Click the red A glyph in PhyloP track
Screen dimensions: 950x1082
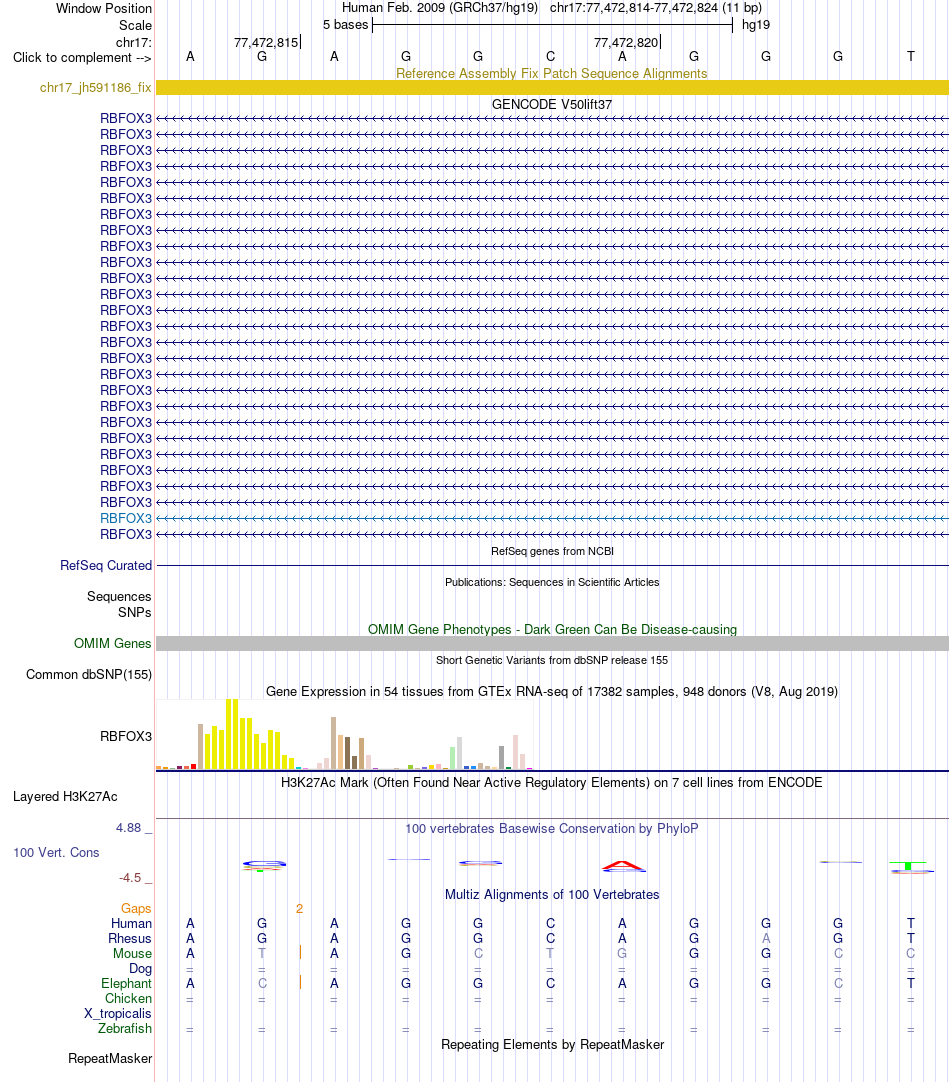[x=622, y=865]
